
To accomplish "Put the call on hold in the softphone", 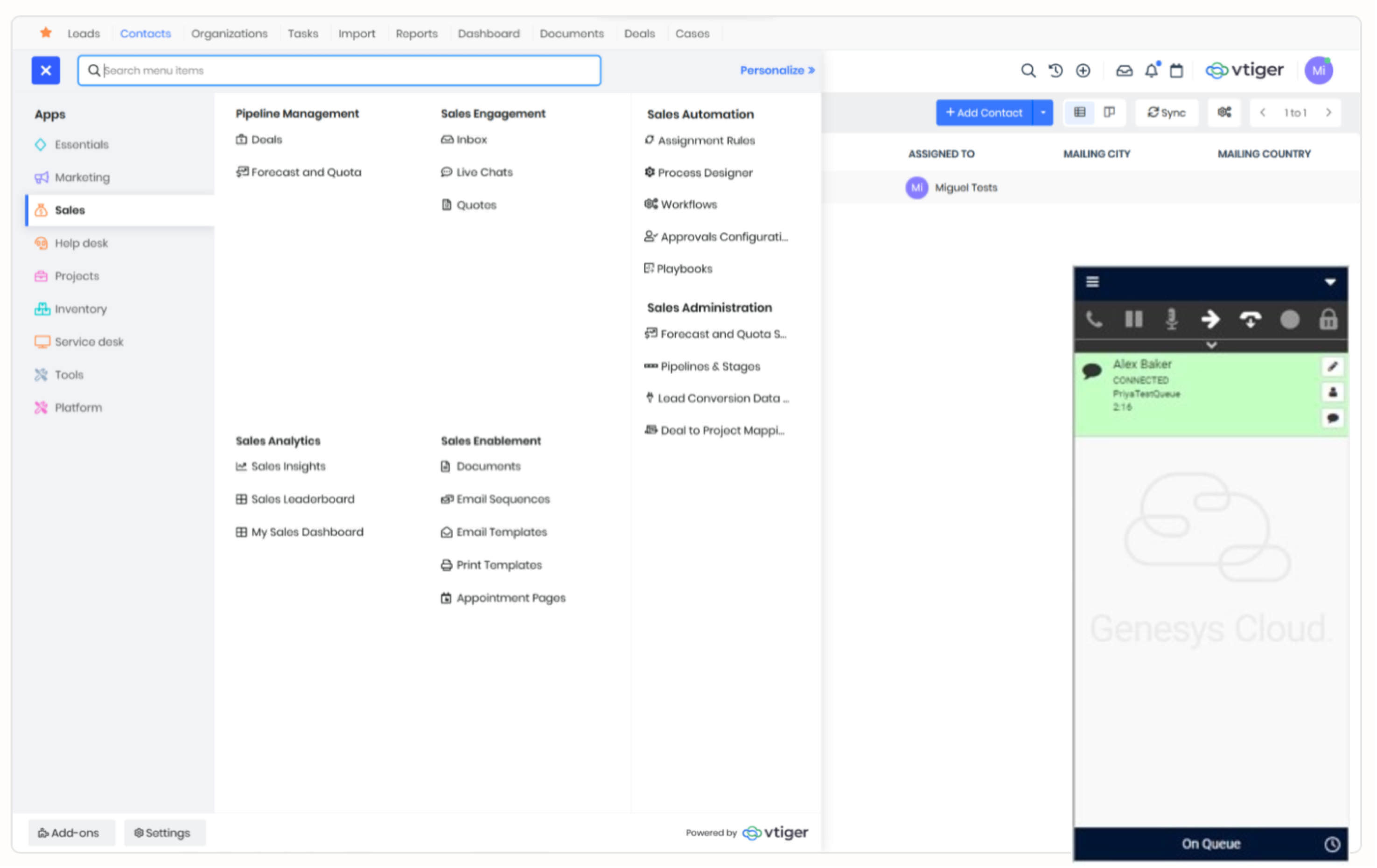I will 1134,320.
